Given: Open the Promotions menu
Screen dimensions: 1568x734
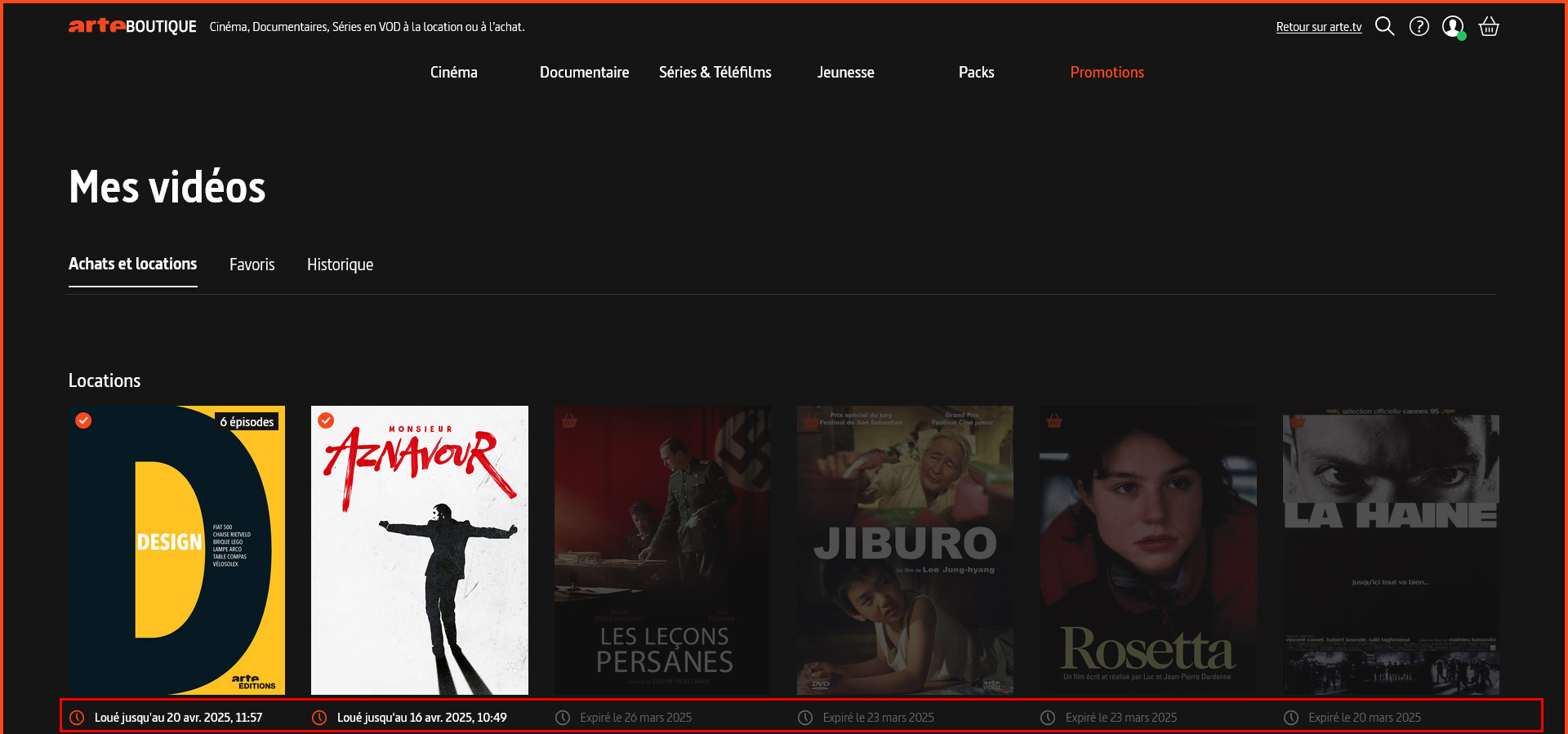Looking at the screenshot, I should point(1107,72).
